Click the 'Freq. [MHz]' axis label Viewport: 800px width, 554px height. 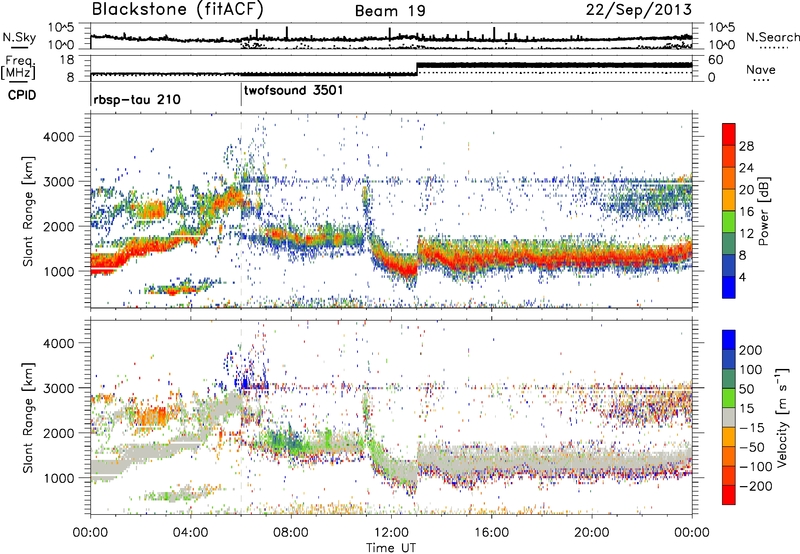tap(19, 68)
